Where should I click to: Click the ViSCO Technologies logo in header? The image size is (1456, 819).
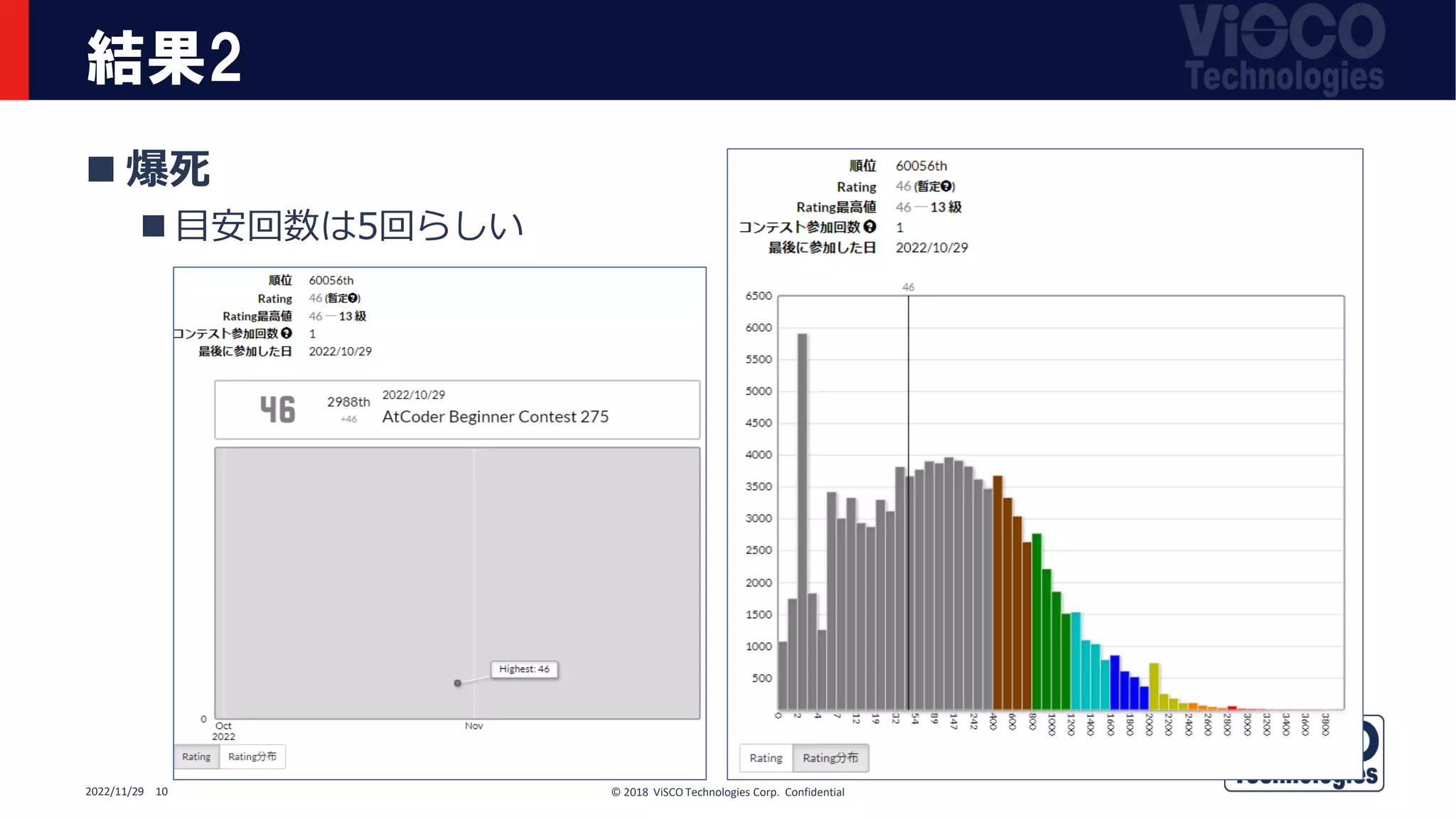(1284, 48)
